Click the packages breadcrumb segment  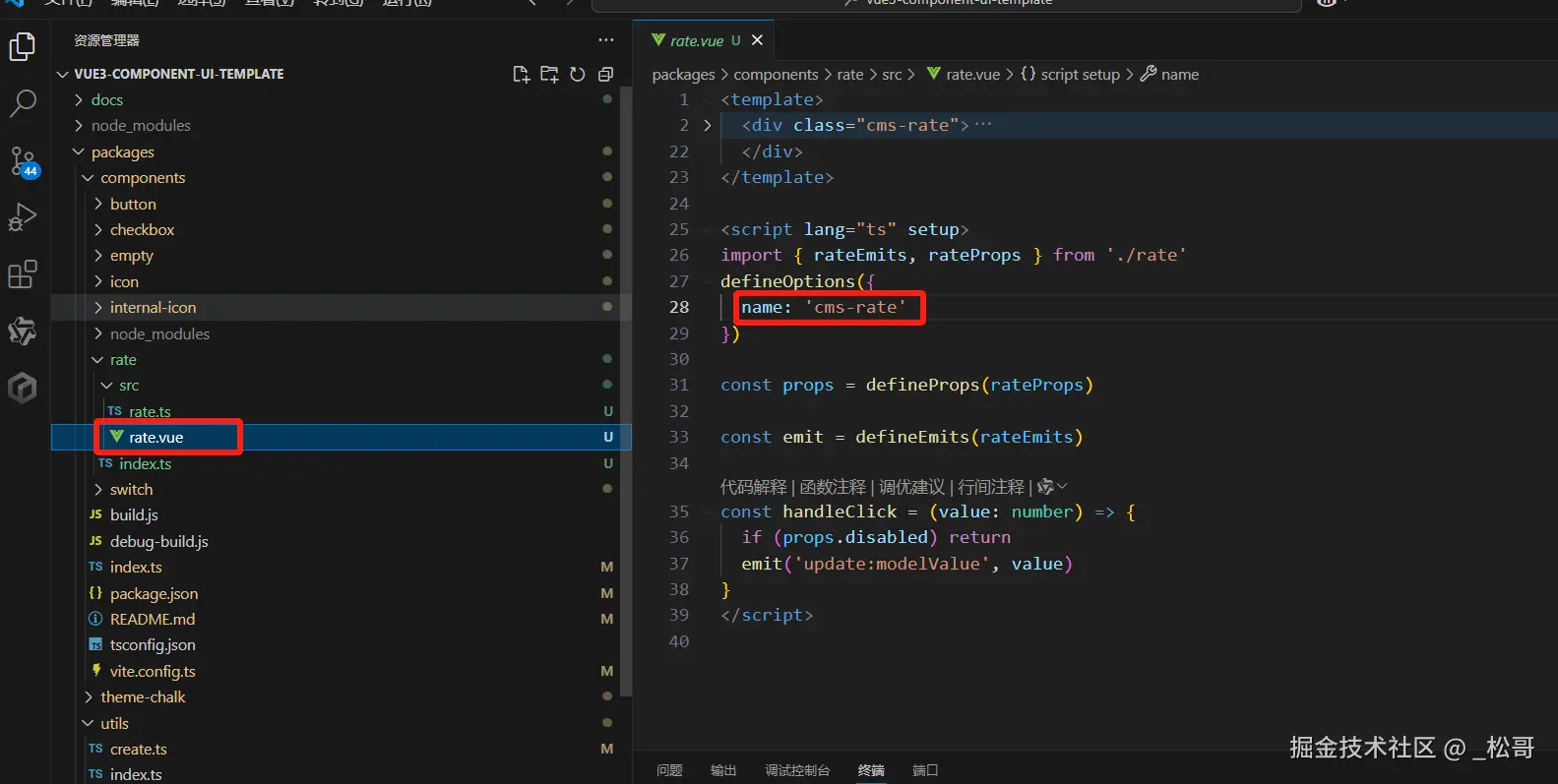pos(683,75)
